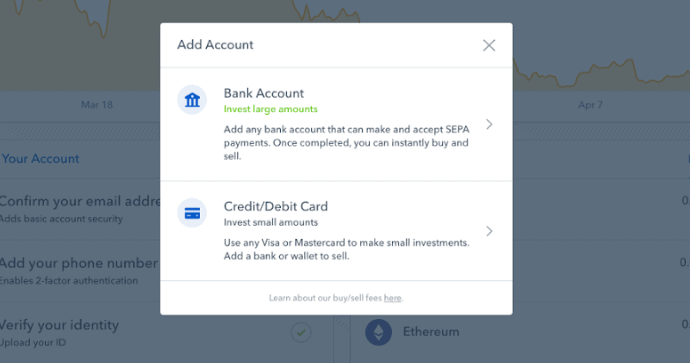
Task: Select Verify your identity step
Action: 59,333
